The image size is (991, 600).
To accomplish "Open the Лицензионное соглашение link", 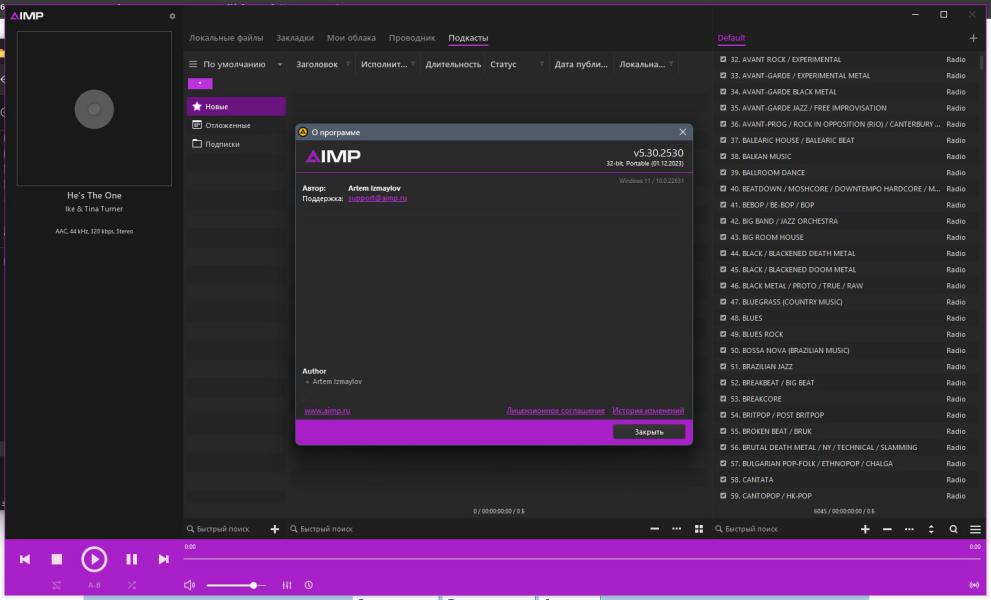I will [x=556, y=411].
